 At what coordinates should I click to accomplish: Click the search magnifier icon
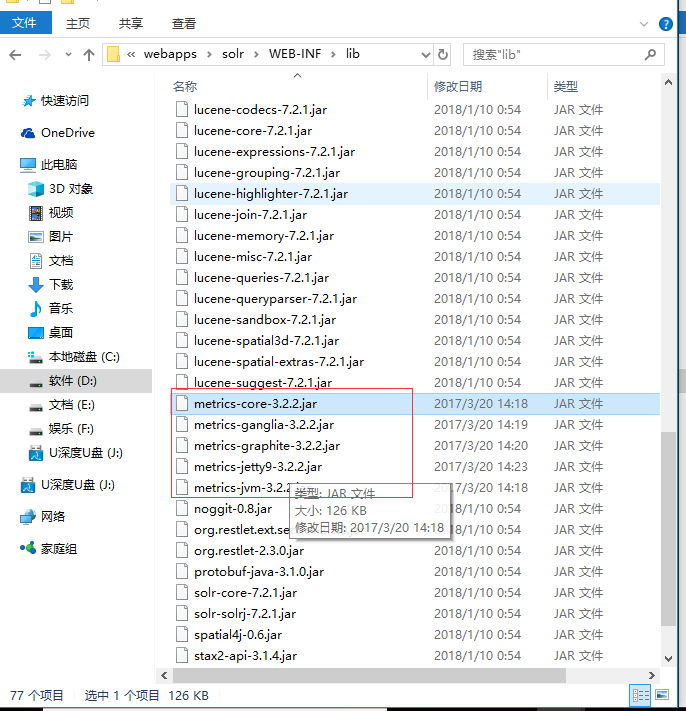pos(651,55)
